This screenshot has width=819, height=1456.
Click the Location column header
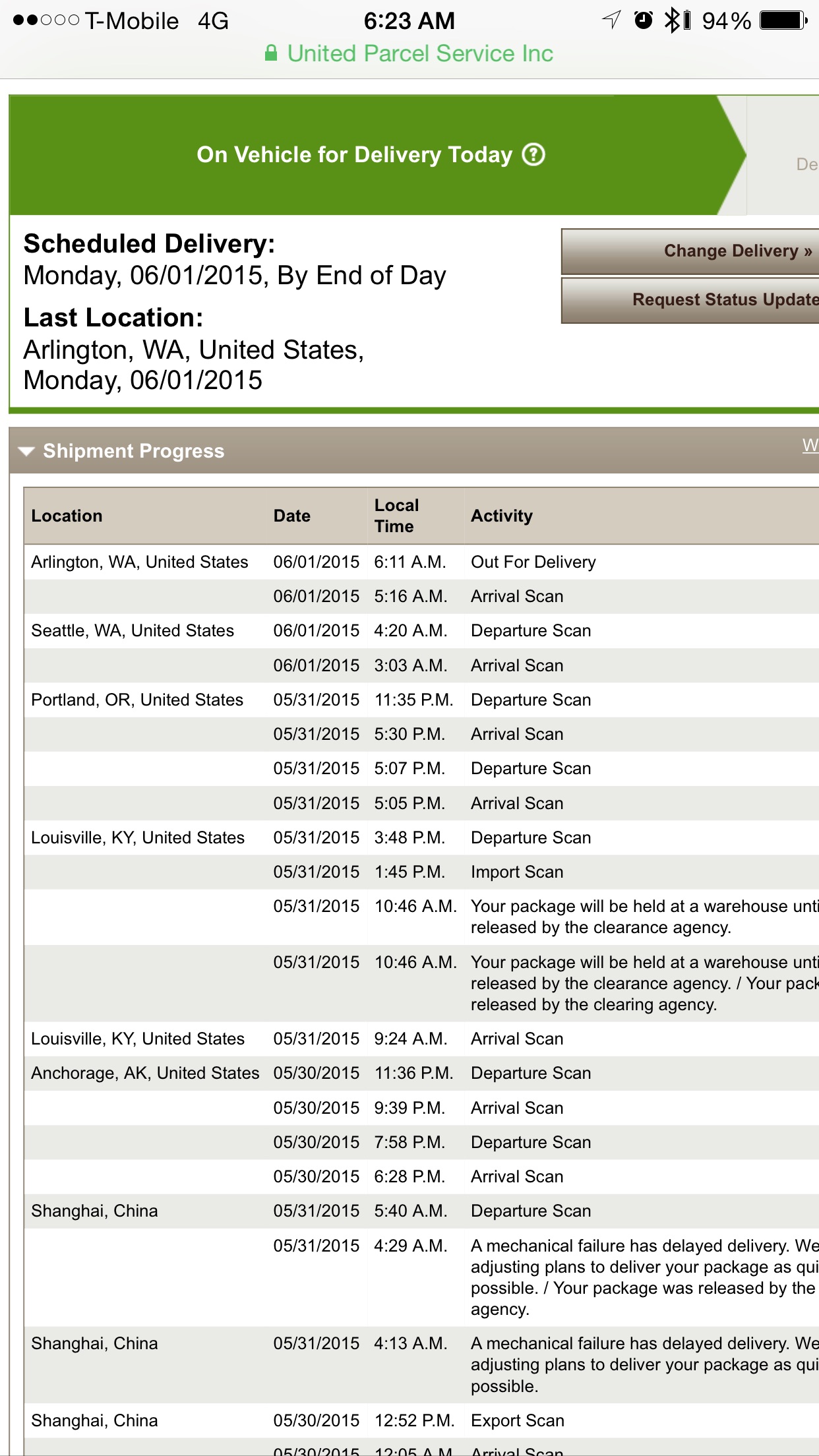[x=67, y=516]
